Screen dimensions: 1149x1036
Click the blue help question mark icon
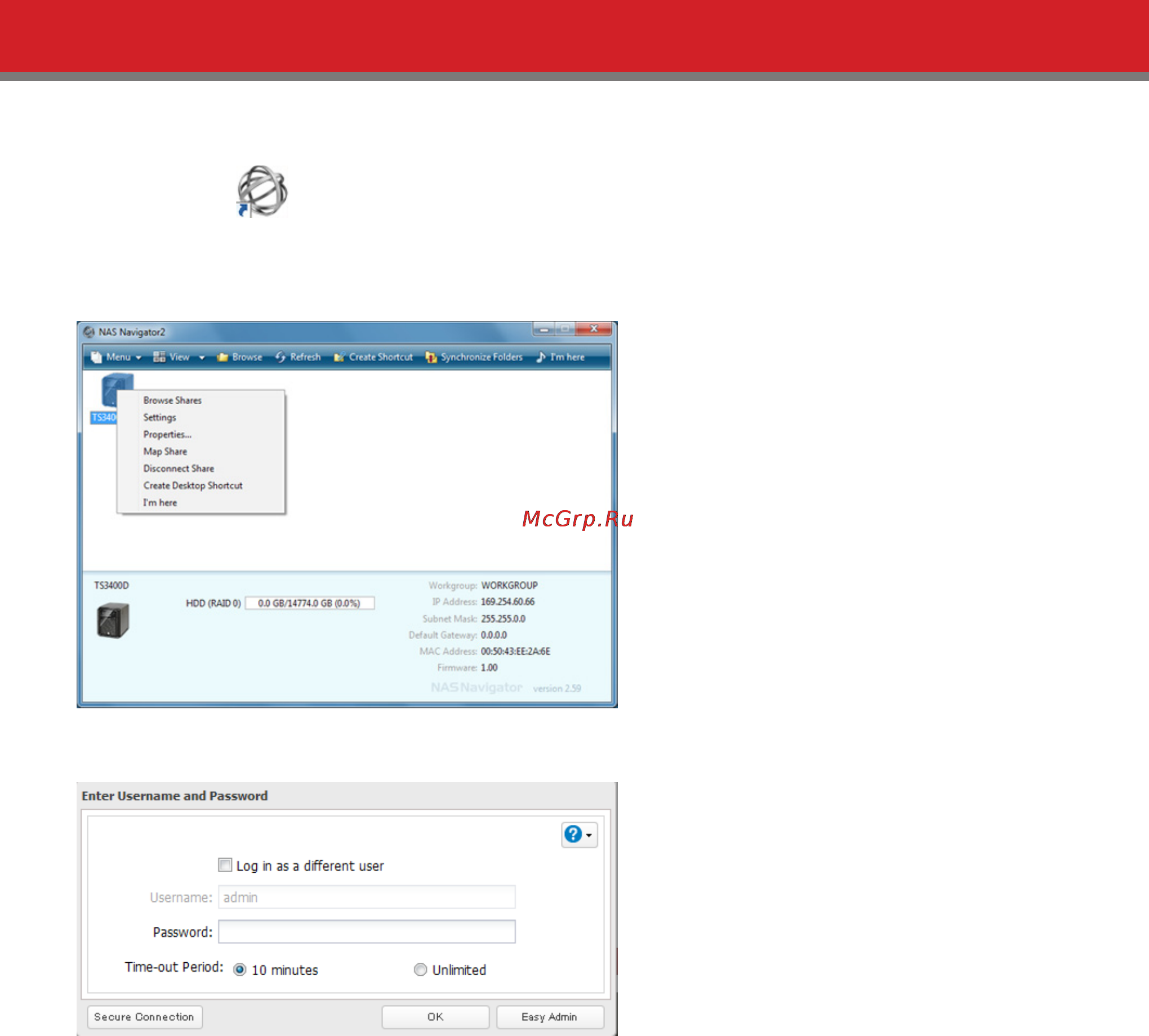[573, 834]
